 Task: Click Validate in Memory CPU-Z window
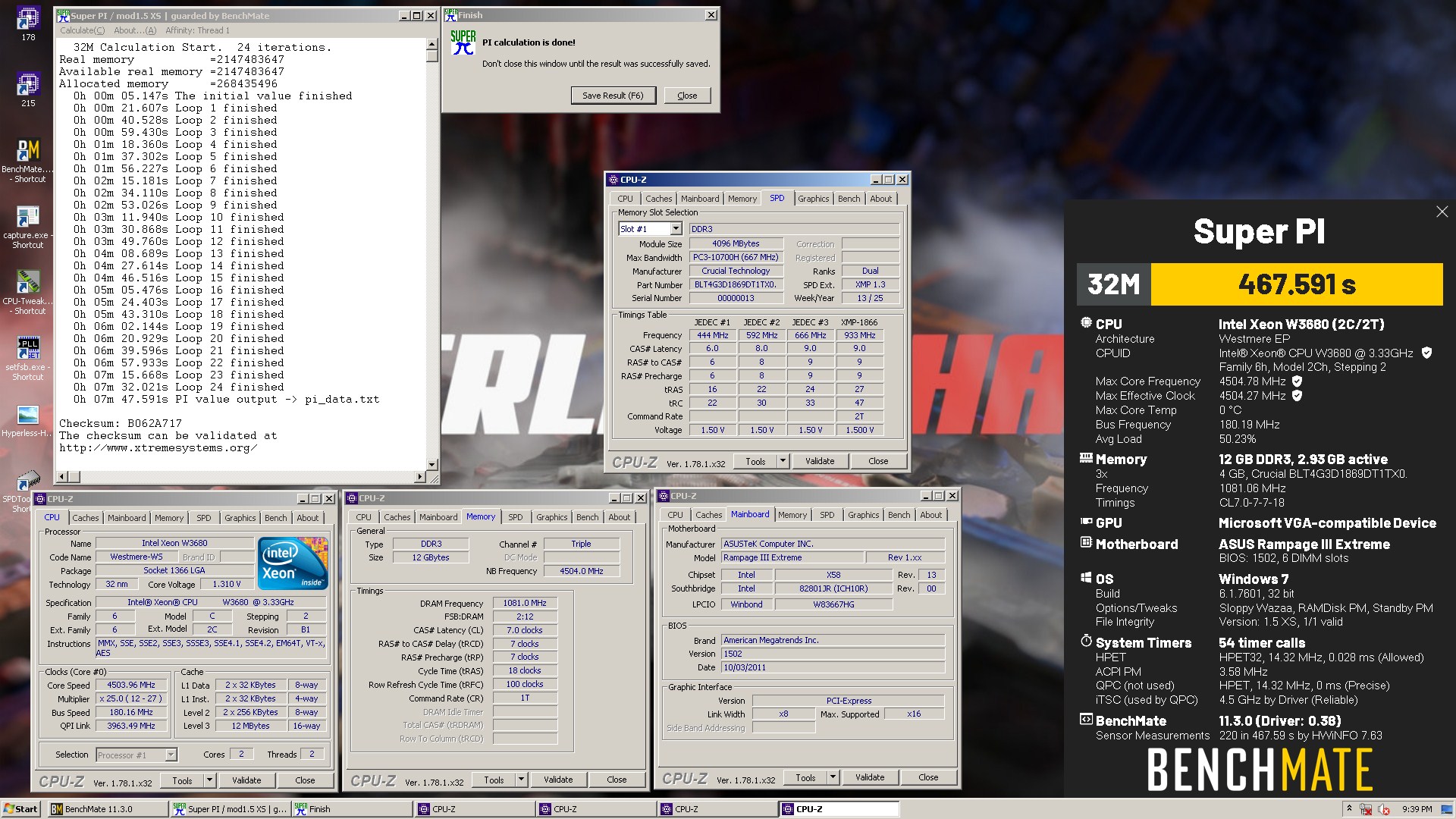[x=558, y=780]
